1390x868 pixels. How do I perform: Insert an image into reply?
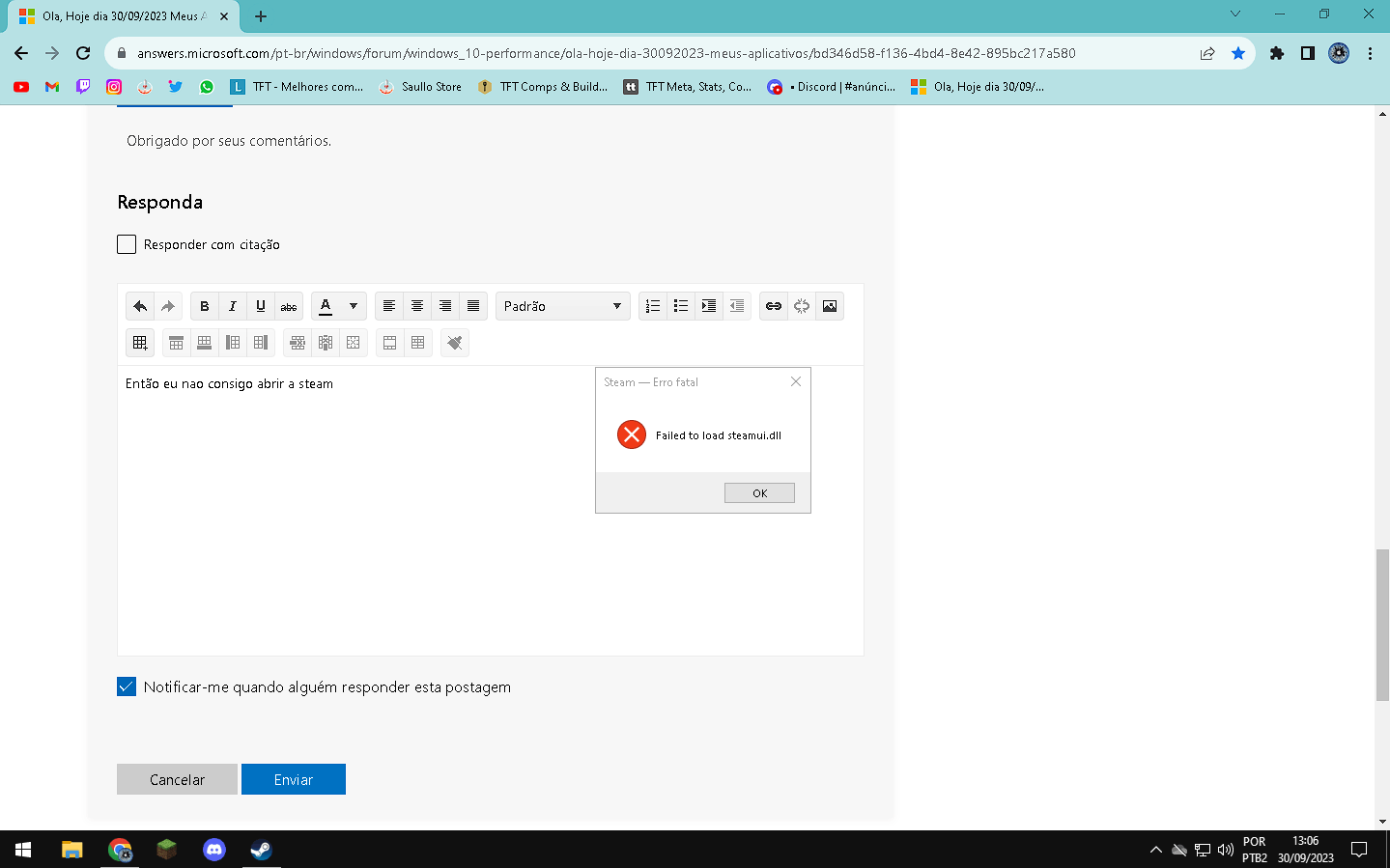(x=830, y=306)
